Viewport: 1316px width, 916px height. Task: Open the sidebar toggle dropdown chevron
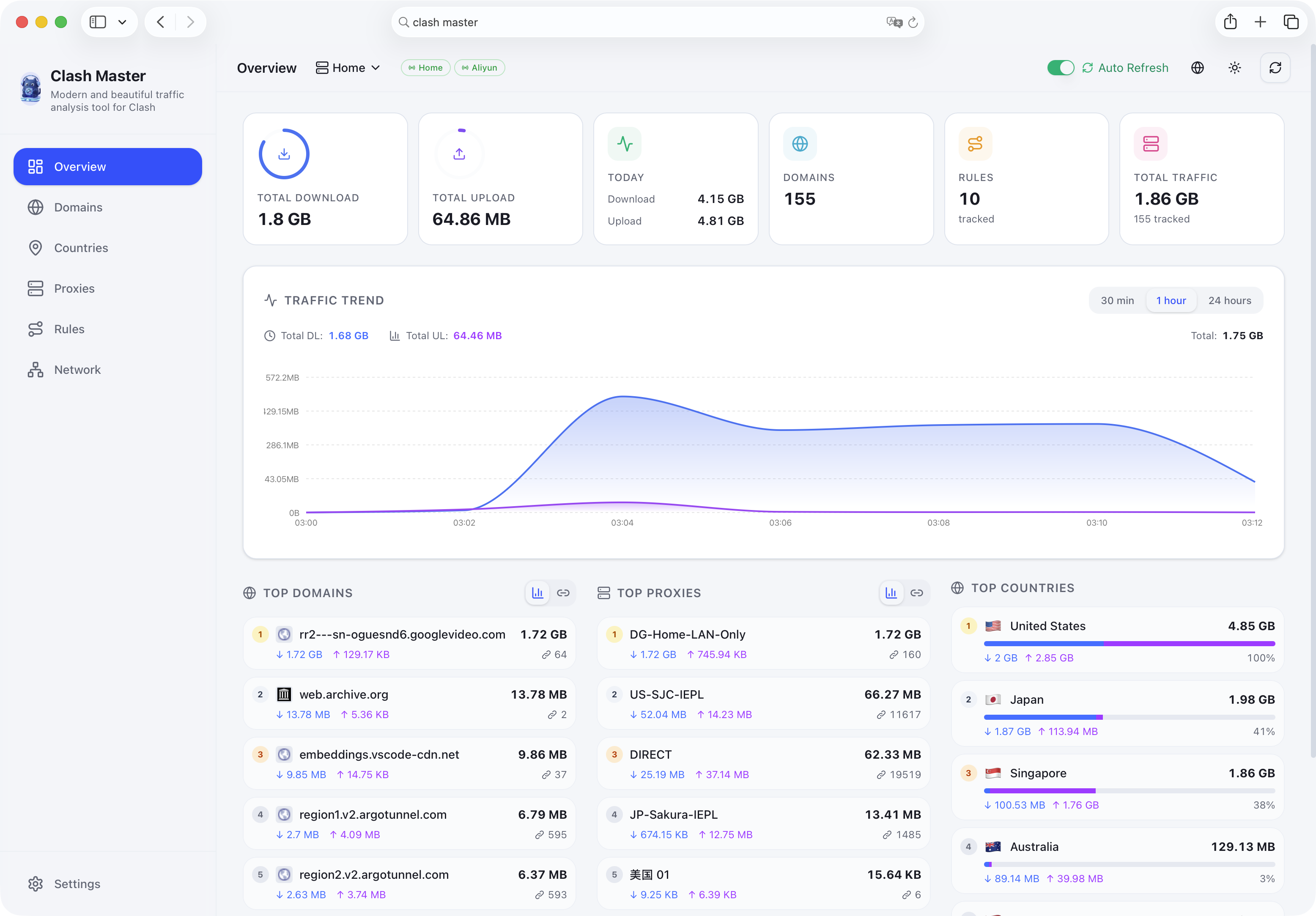click(122, 22)
